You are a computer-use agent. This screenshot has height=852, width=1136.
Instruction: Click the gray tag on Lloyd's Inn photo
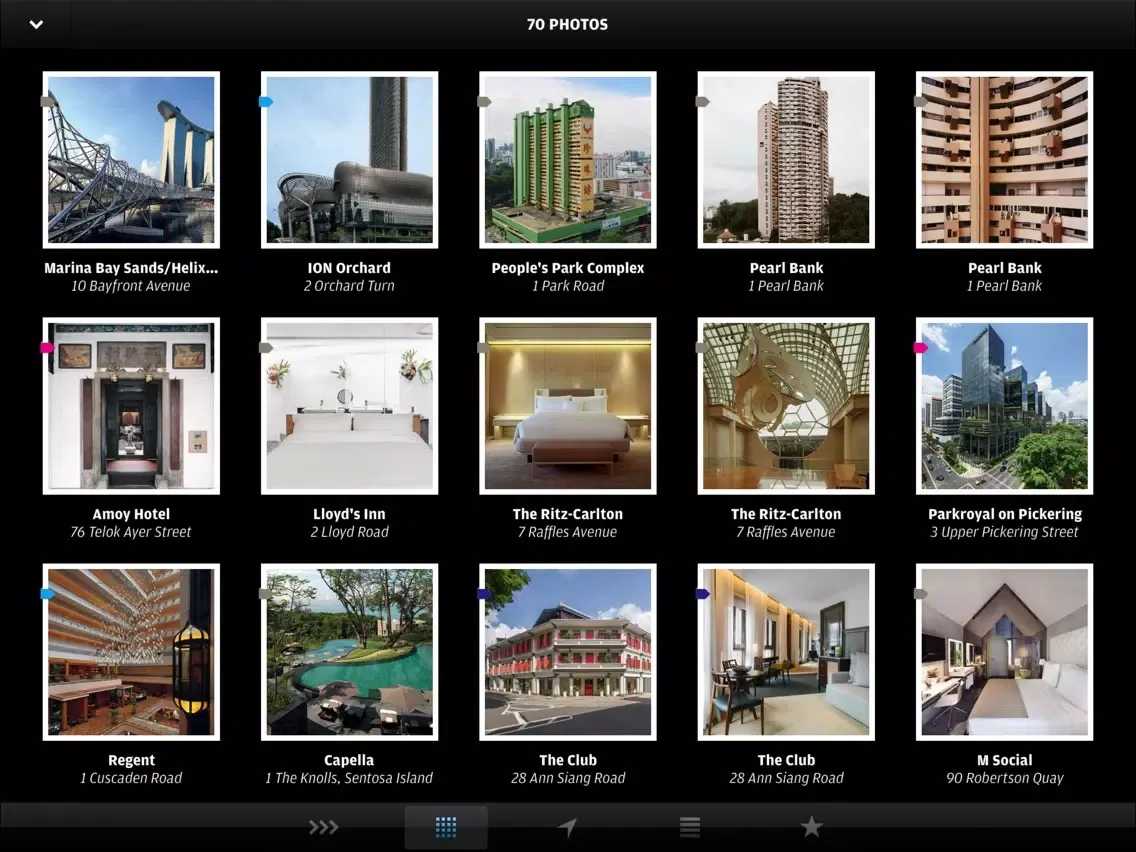coord(266,348)
